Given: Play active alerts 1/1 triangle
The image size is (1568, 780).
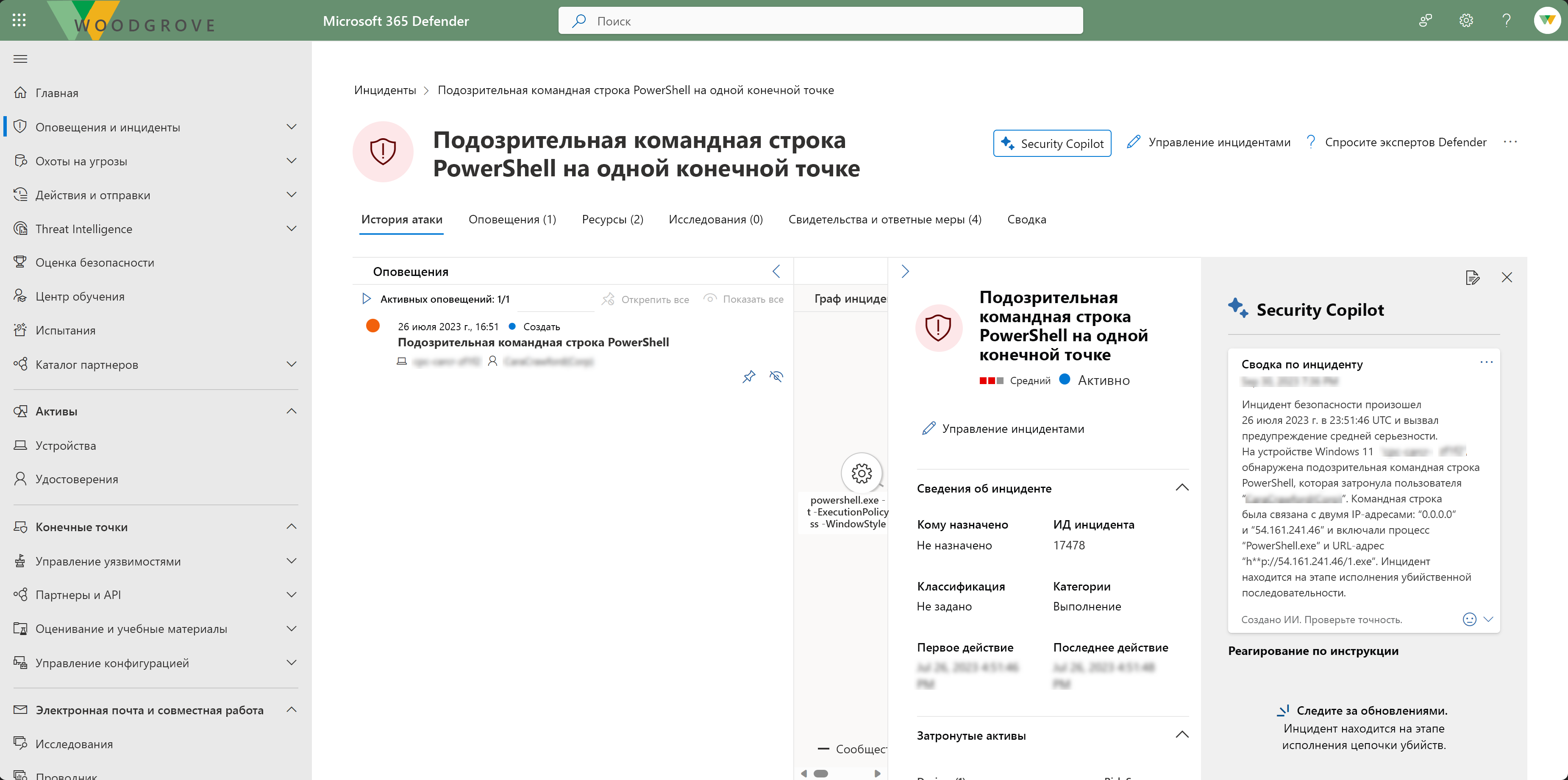Looking at the screenshot, I should pos(367,299).
